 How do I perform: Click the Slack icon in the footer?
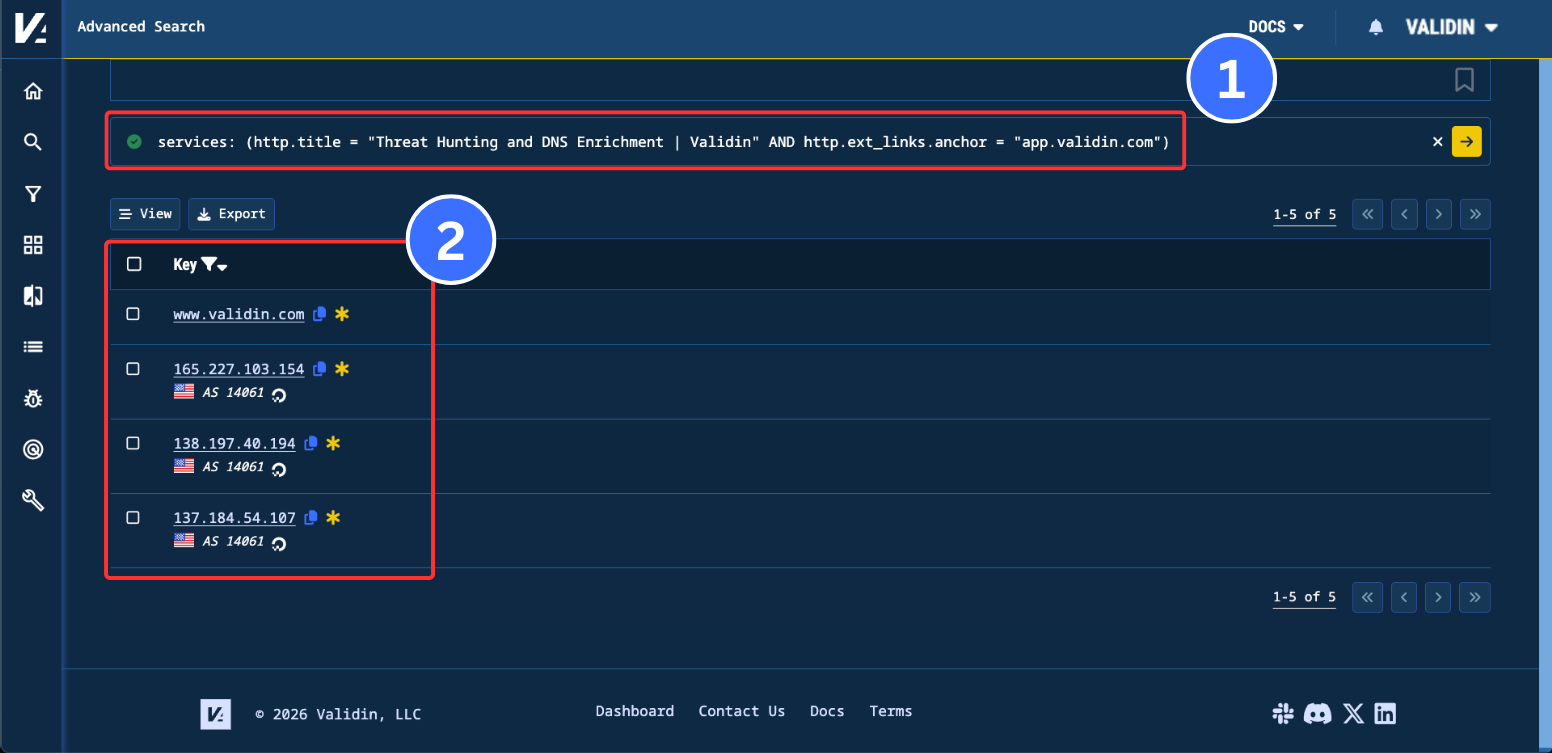tap(1283, 713)
